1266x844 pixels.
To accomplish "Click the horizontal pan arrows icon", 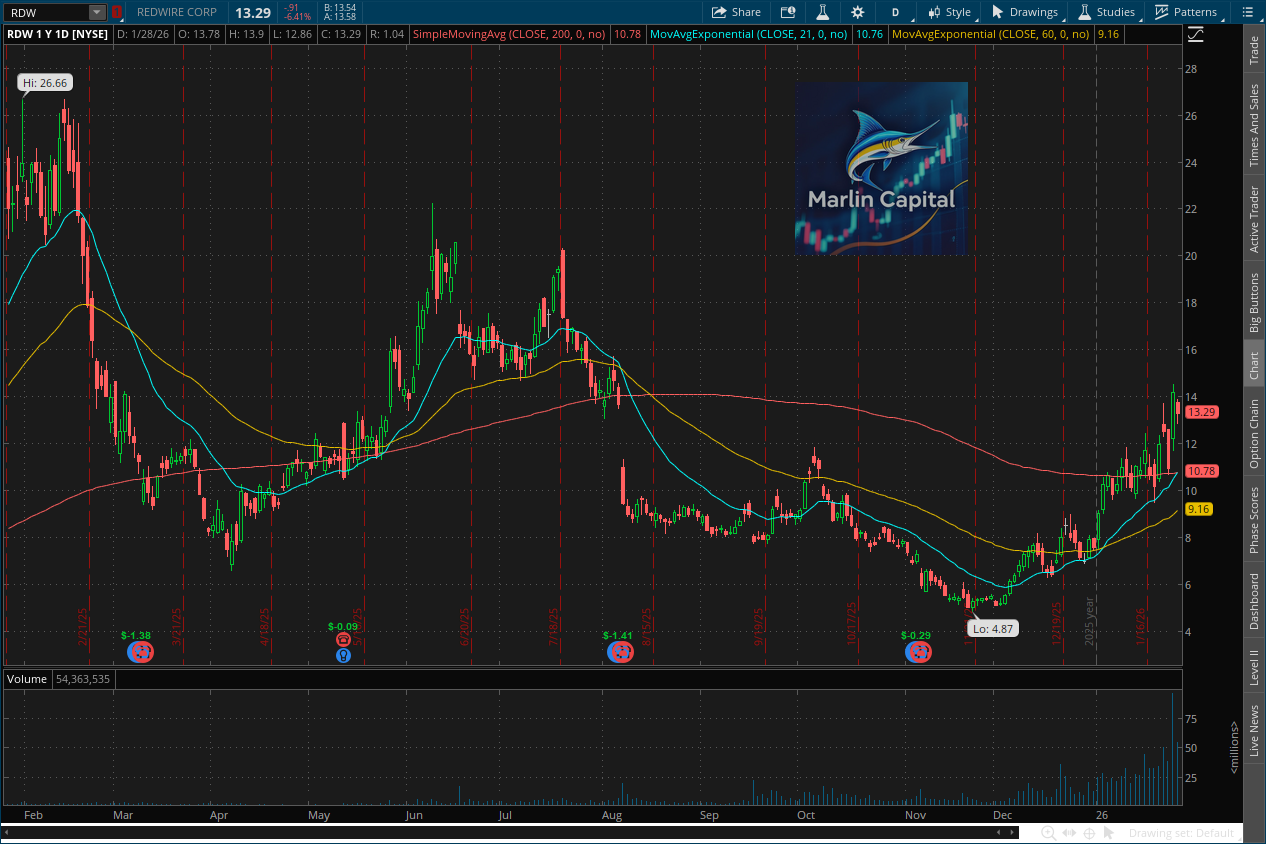I will (1069, 833).
